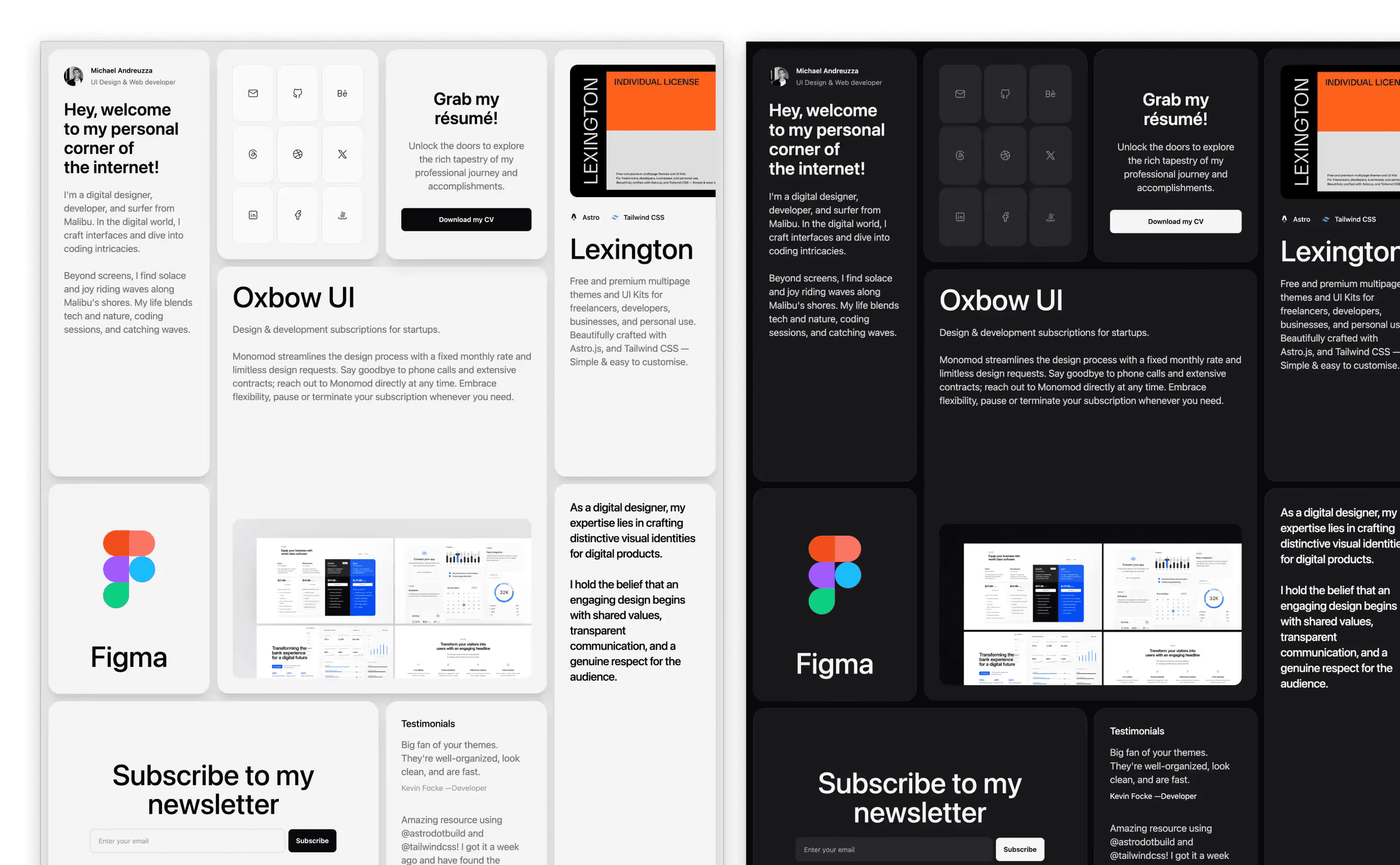This screenshot has width=1400, height=865.
Task: Open the email contact icon
Action: 252,93
